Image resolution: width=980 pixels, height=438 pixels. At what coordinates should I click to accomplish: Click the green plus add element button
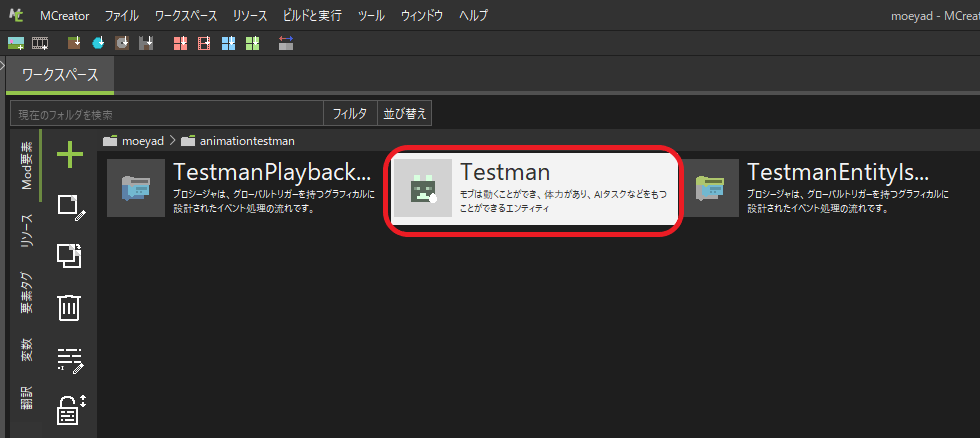70,154
